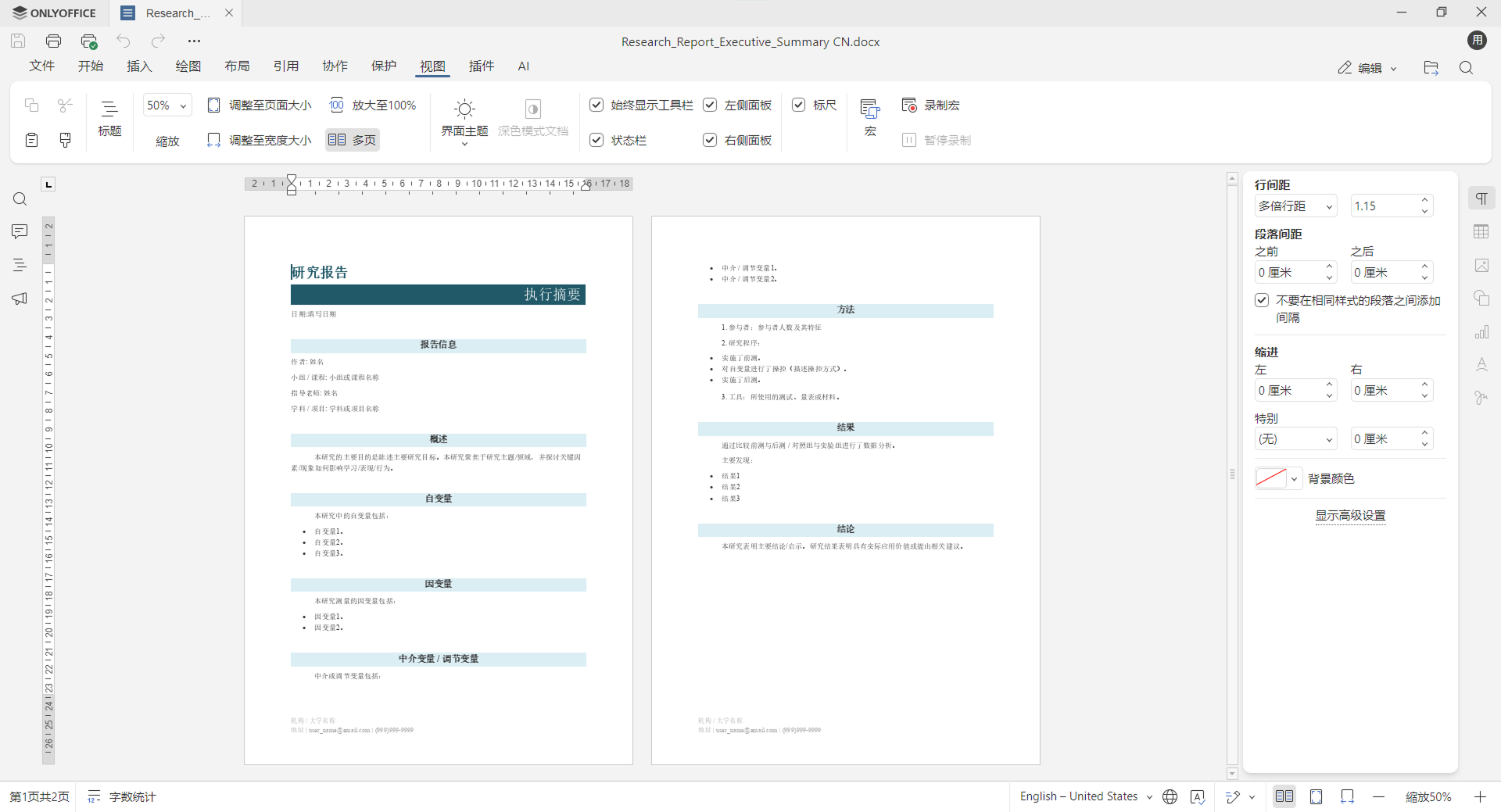Open paragraph settings in the right sidebar
Screen dimensions: 1501x812
[x=1482, y=198]
